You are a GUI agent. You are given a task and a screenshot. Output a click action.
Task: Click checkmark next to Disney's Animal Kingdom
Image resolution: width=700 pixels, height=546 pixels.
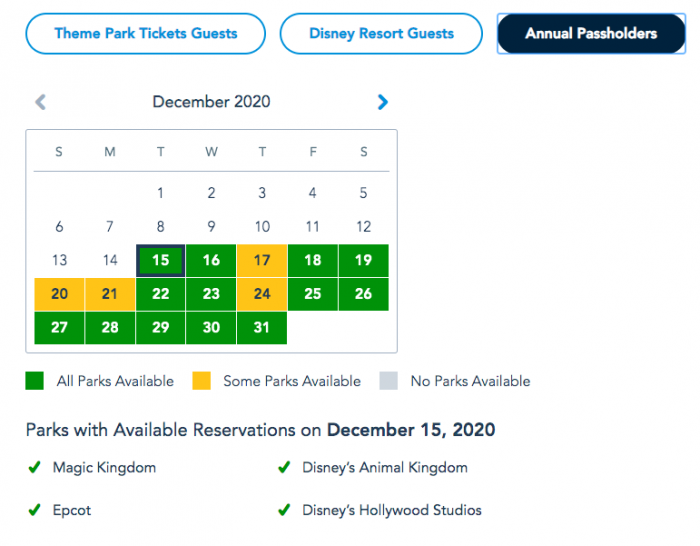(x=284, y=467)
